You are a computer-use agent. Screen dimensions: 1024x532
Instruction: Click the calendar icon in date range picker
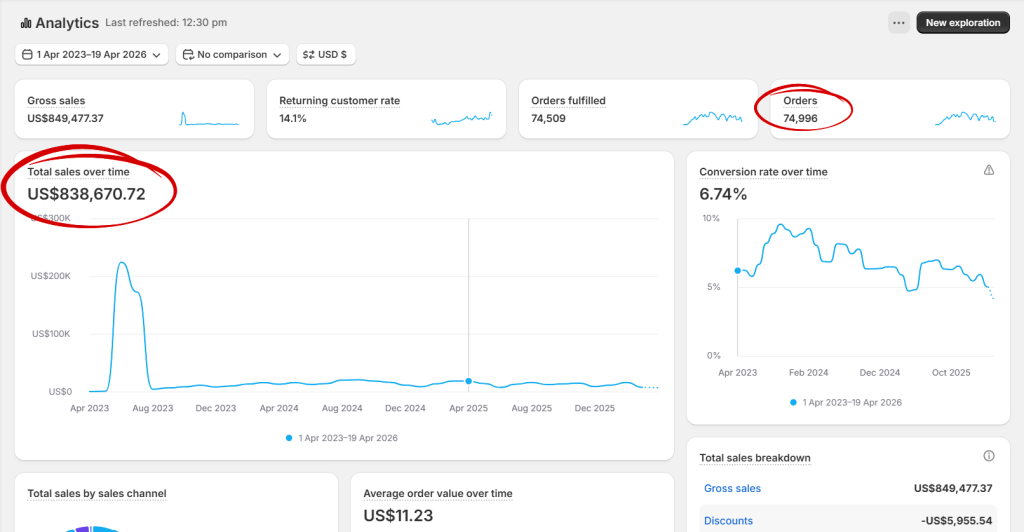tap(27, 55)
